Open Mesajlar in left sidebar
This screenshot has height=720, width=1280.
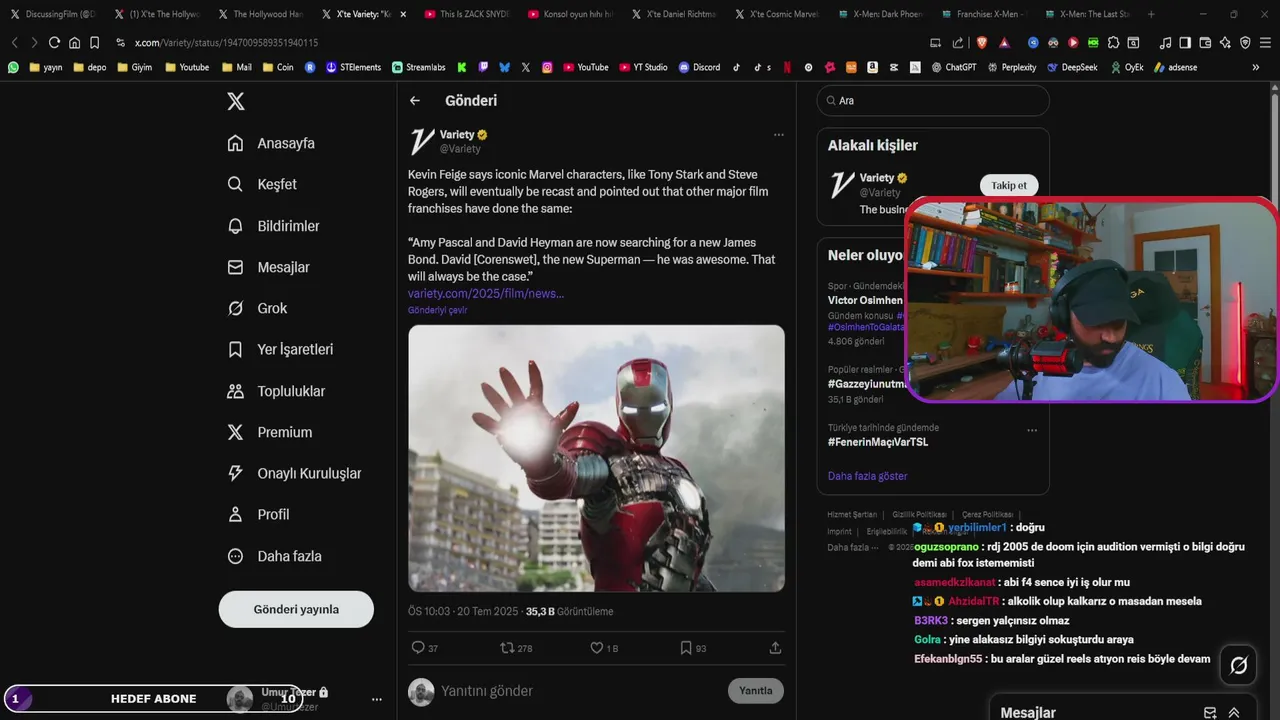[268, 267]
